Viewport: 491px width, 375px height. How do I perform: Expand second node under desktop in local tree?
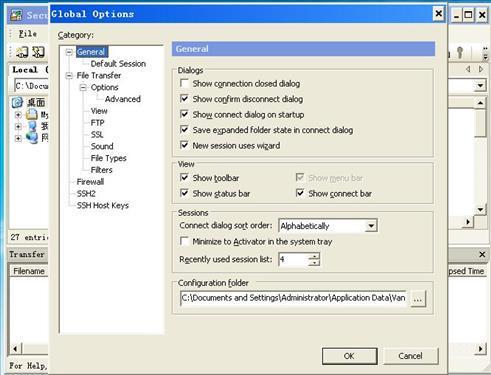(x=18, y=127)
